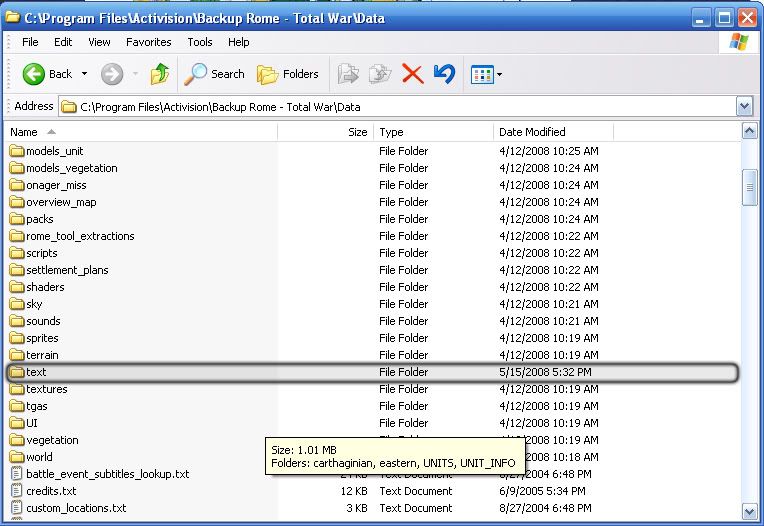
Task: Select the textures folder icon
Action: pos(17,389)
